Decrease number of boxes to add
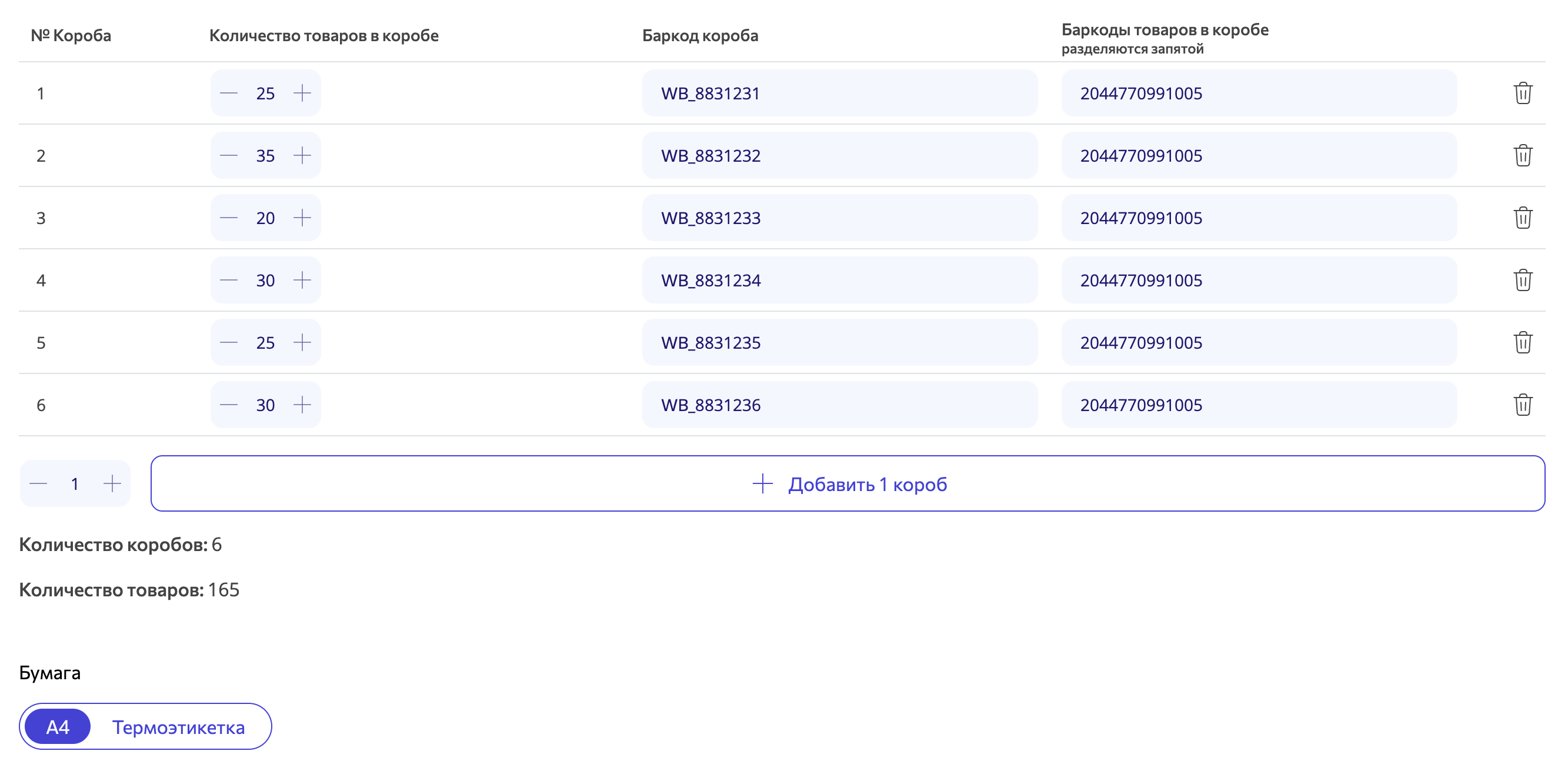The image size is (1568, 781). click(38, 484)
